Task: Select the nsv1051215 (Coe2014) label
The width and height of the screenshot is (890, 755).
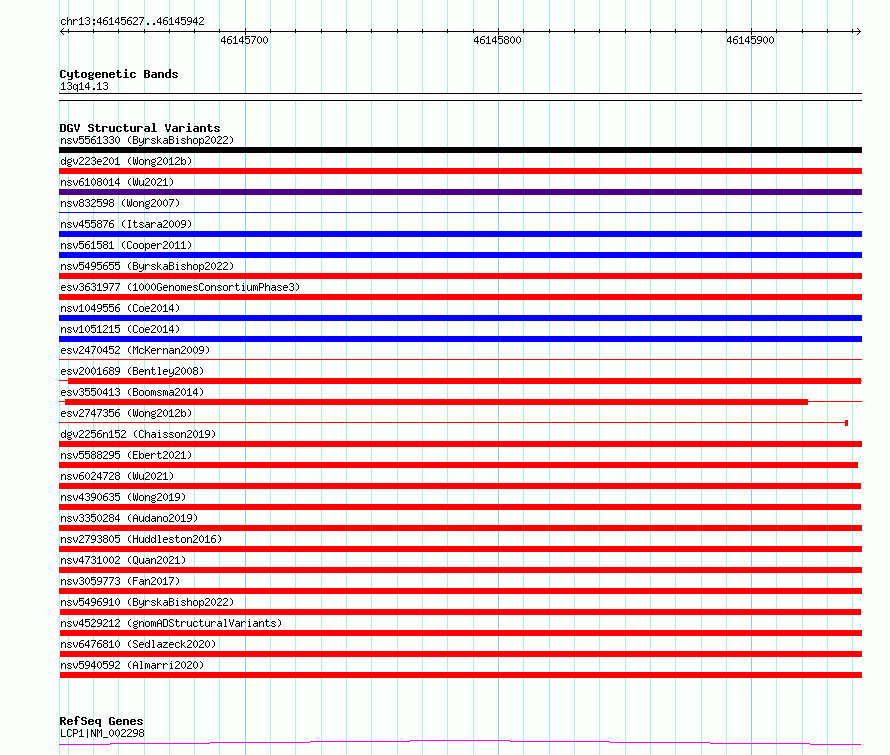Action: (x=120, y=329)
